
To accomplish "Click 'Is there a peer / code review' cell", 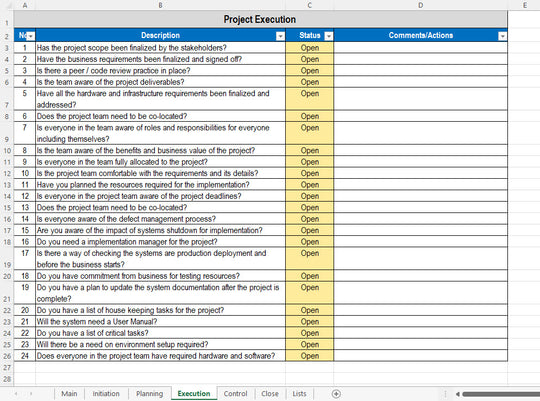I will [x=160, y=70].
